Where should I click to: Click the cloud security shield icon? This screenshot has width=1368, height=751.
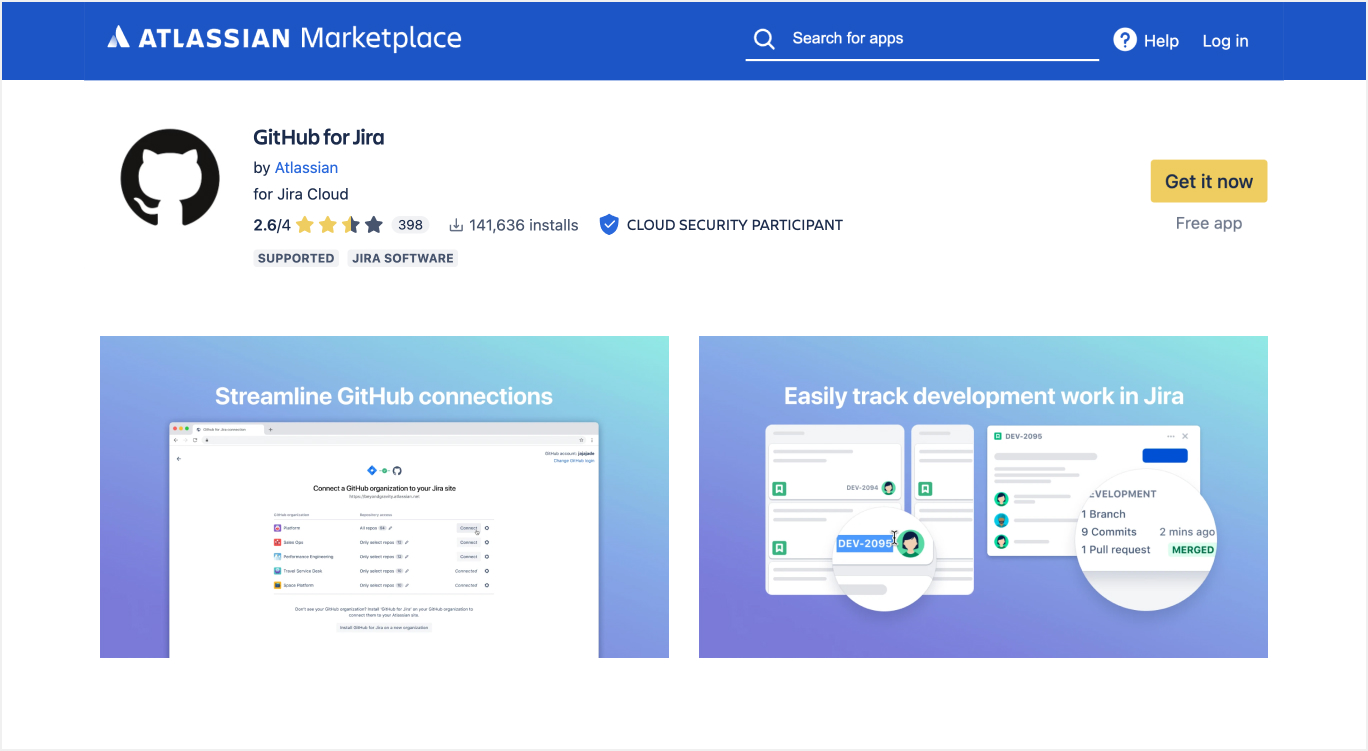(x=609, y=225)
